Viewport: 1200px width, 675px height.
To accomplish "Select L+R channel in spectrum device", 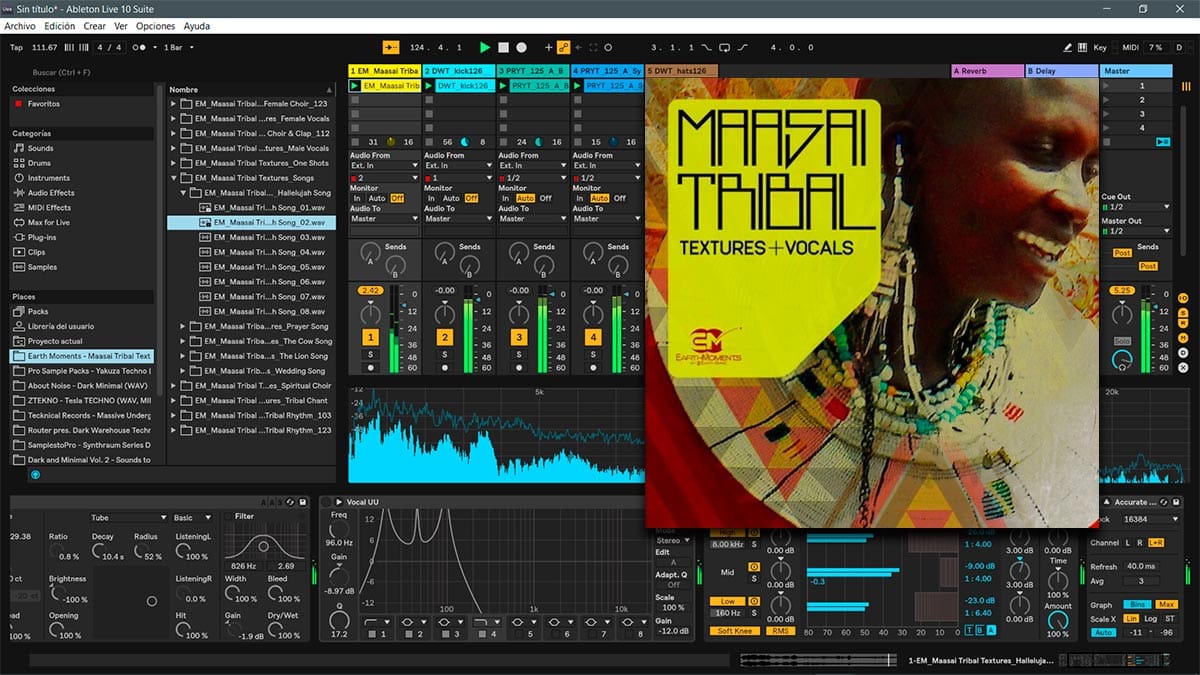I will click(1156, 543).
